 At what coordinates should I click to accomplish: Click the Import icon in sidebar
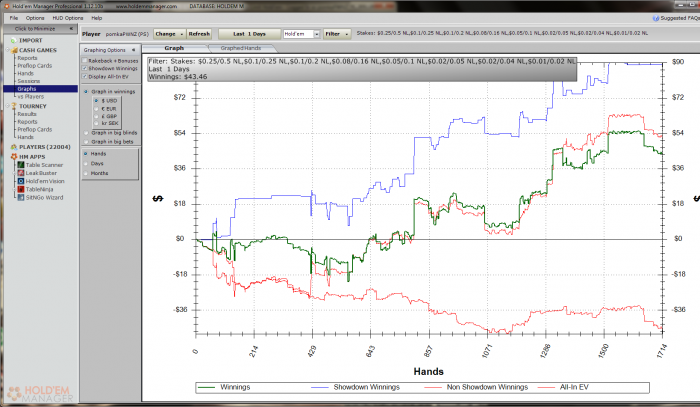(x=13, y=41)
